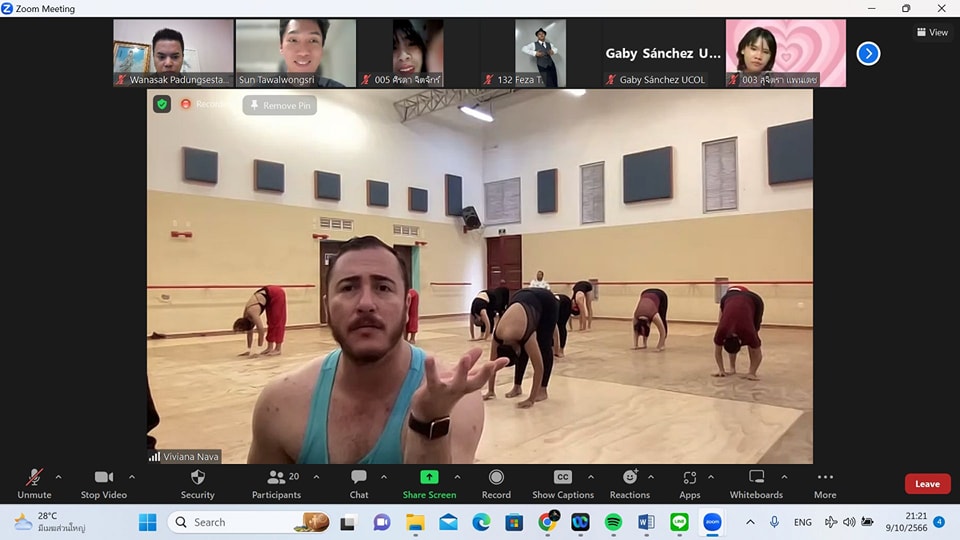
Task: Click the green Share Screen icon
Action: click(429, 478)
